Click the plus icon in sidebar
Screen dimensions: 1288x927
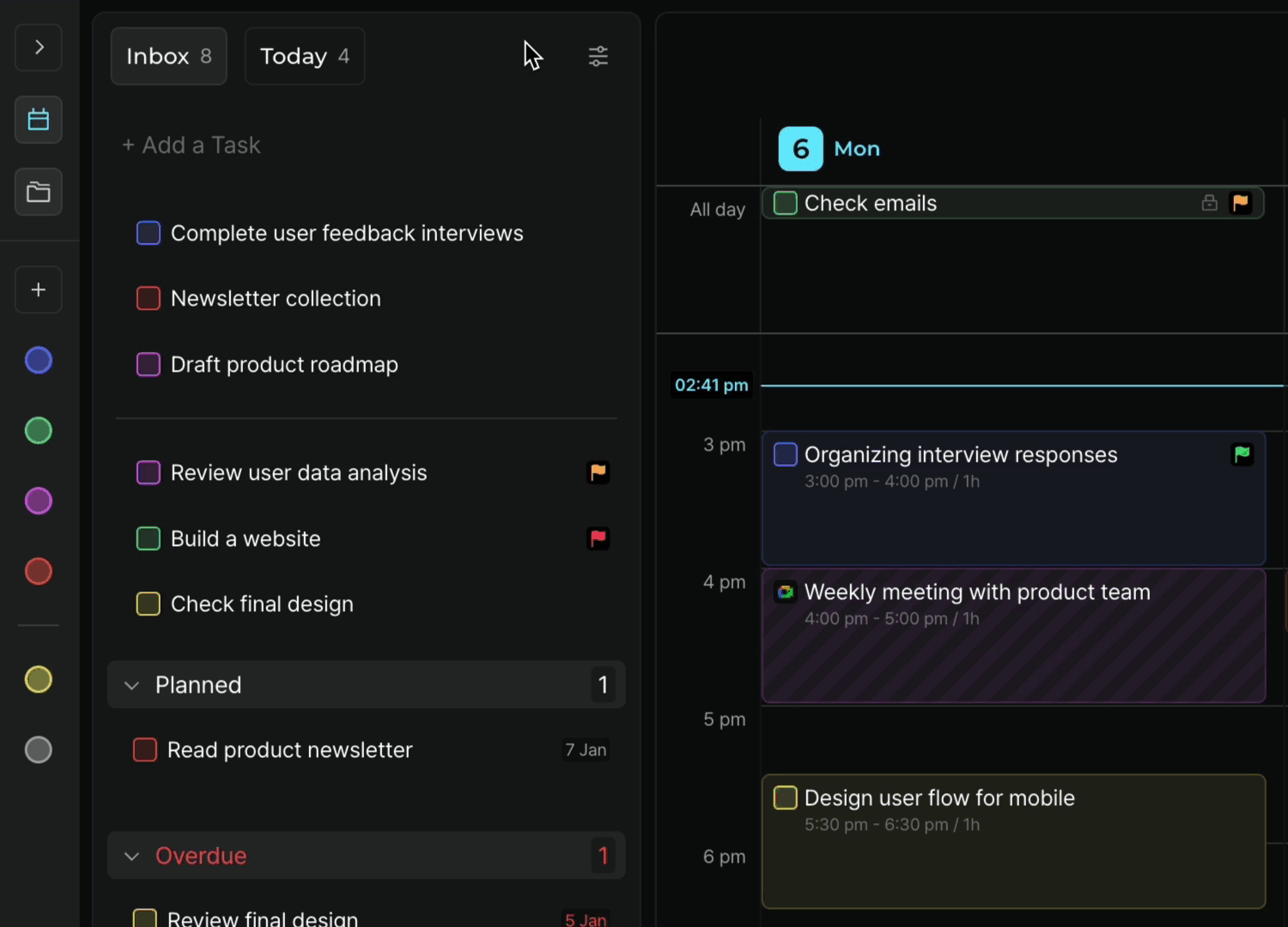tap(39, 290)
